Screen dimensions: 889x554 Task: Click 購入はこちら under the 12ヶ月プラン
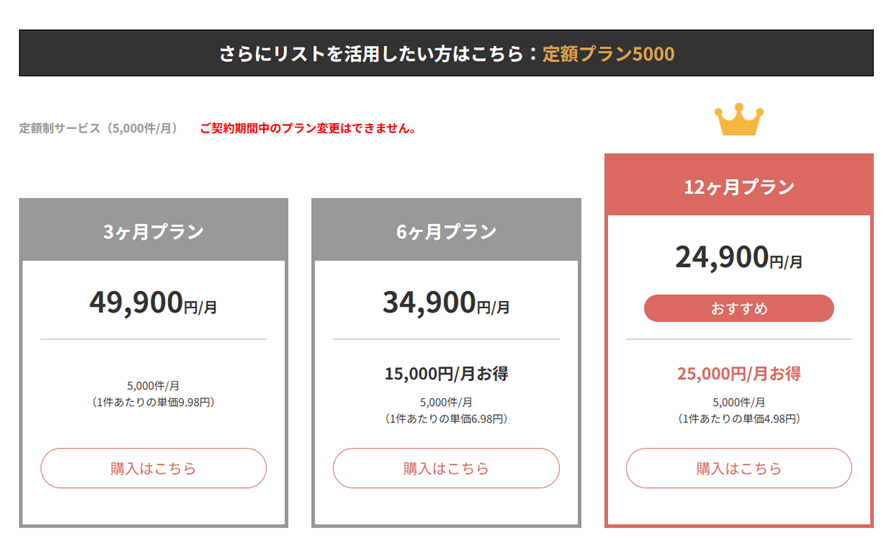tap(739, 468)
